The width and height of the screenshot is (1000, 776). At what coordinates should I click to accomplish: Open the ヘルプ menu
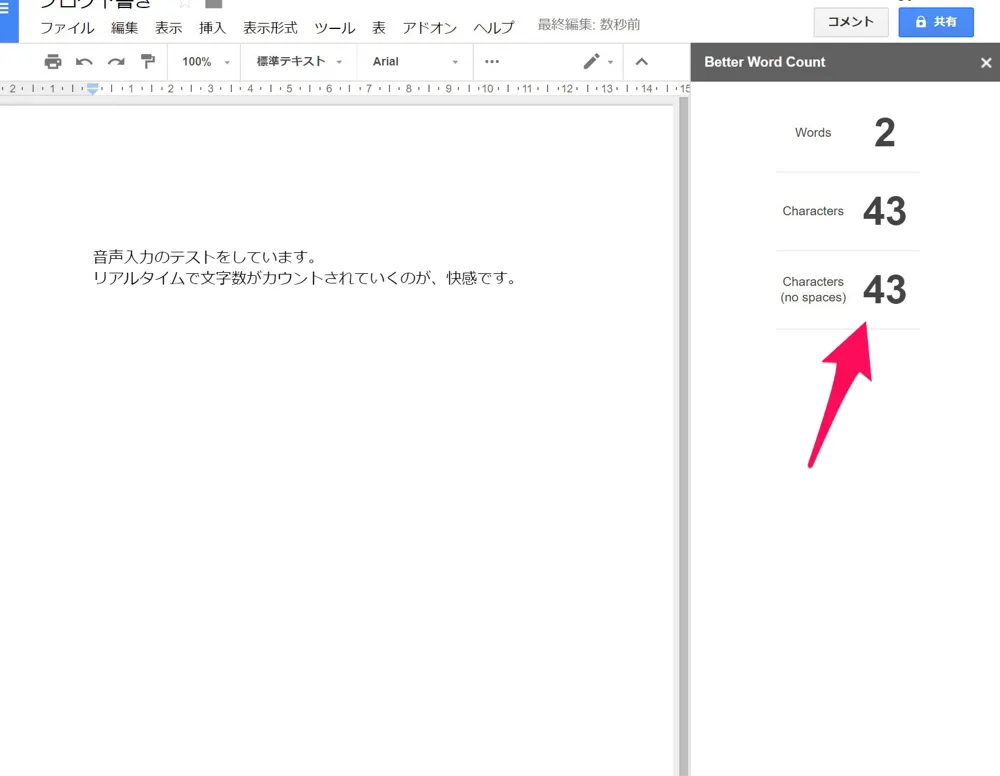coord(494,28)
